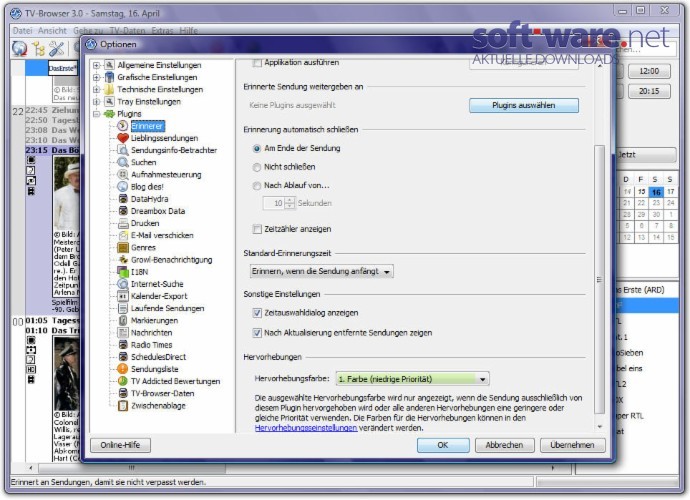This screenshot has height=500, width=690.
Task: Select Am Ende der Sendung option
Action: pos(257,148)
